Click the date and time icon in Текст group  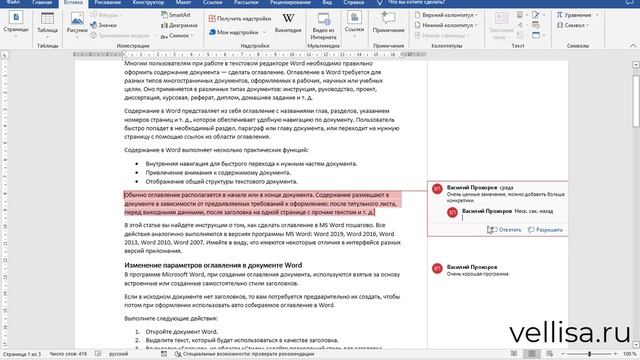[x=536, y=25]
